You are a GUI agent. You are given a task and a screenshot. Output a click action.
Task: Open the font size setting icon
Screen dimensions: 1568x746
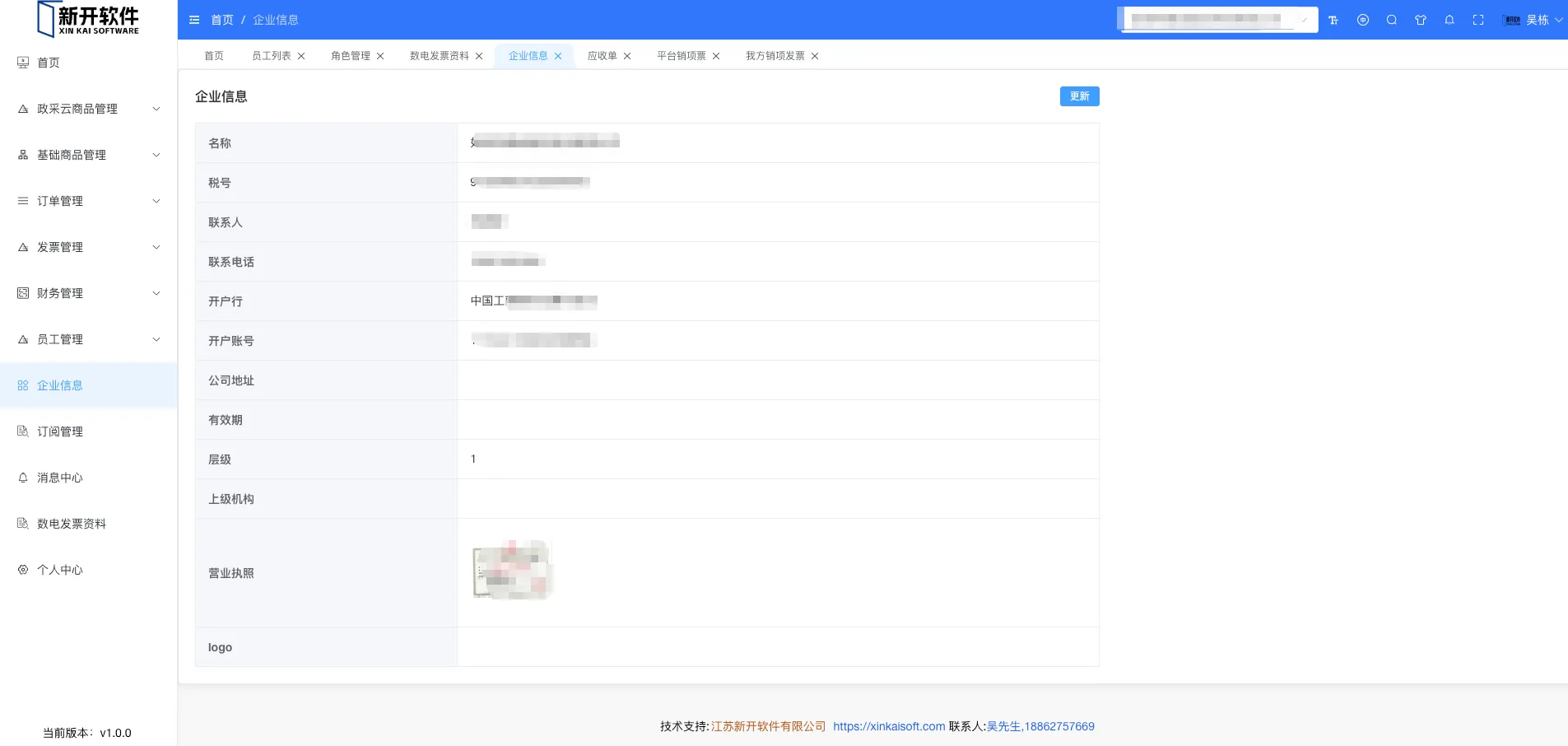point(1333,20)
